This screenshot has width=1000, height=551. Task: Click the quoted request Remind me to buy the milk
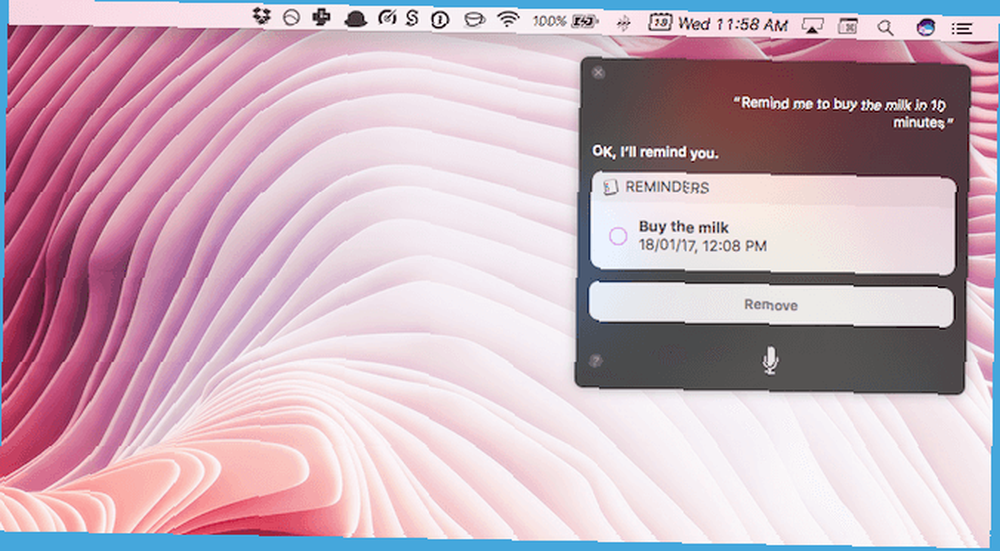coord(841,112)
